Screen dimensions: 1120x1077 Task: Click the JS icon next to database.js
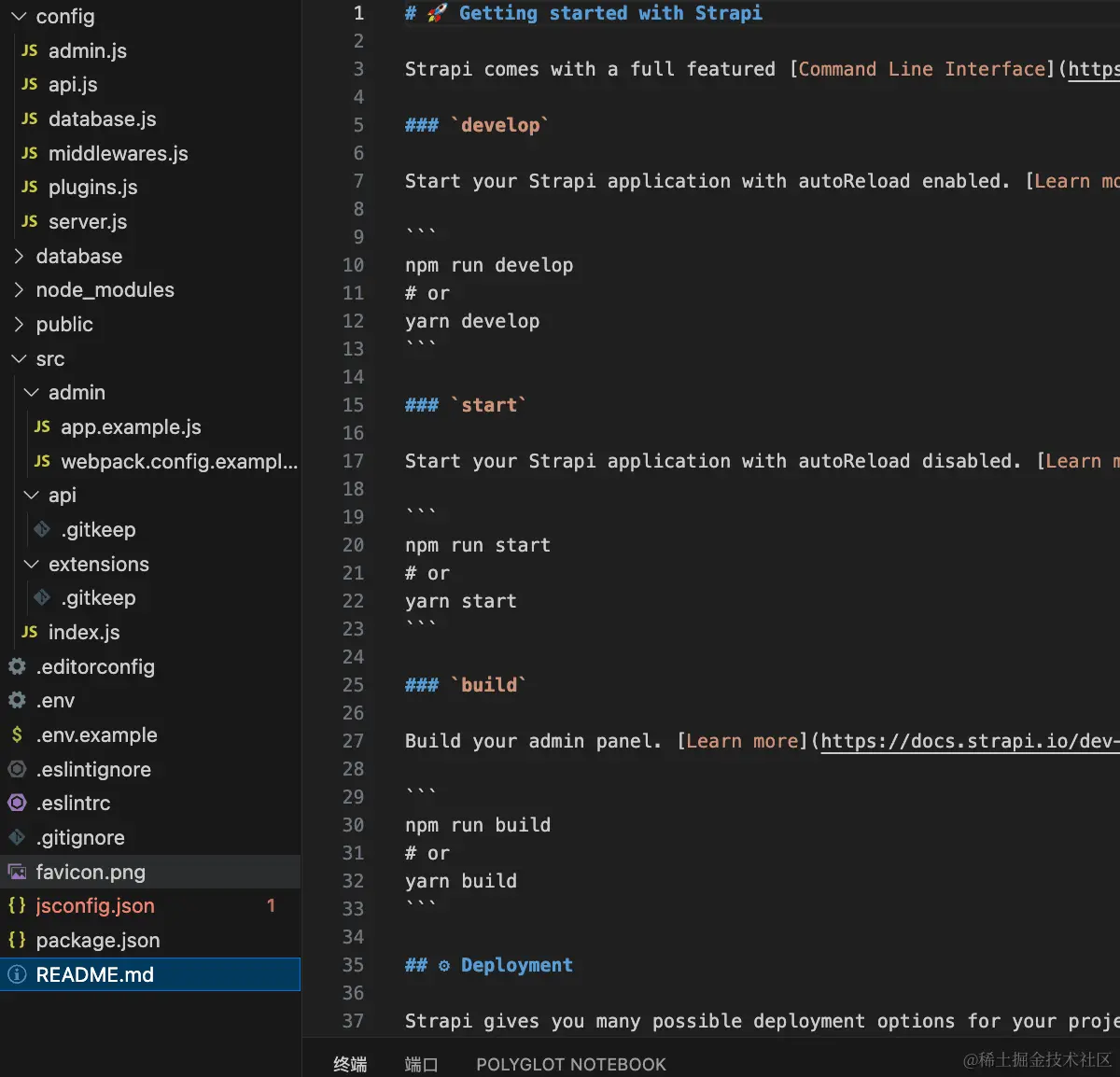(30, 119)
